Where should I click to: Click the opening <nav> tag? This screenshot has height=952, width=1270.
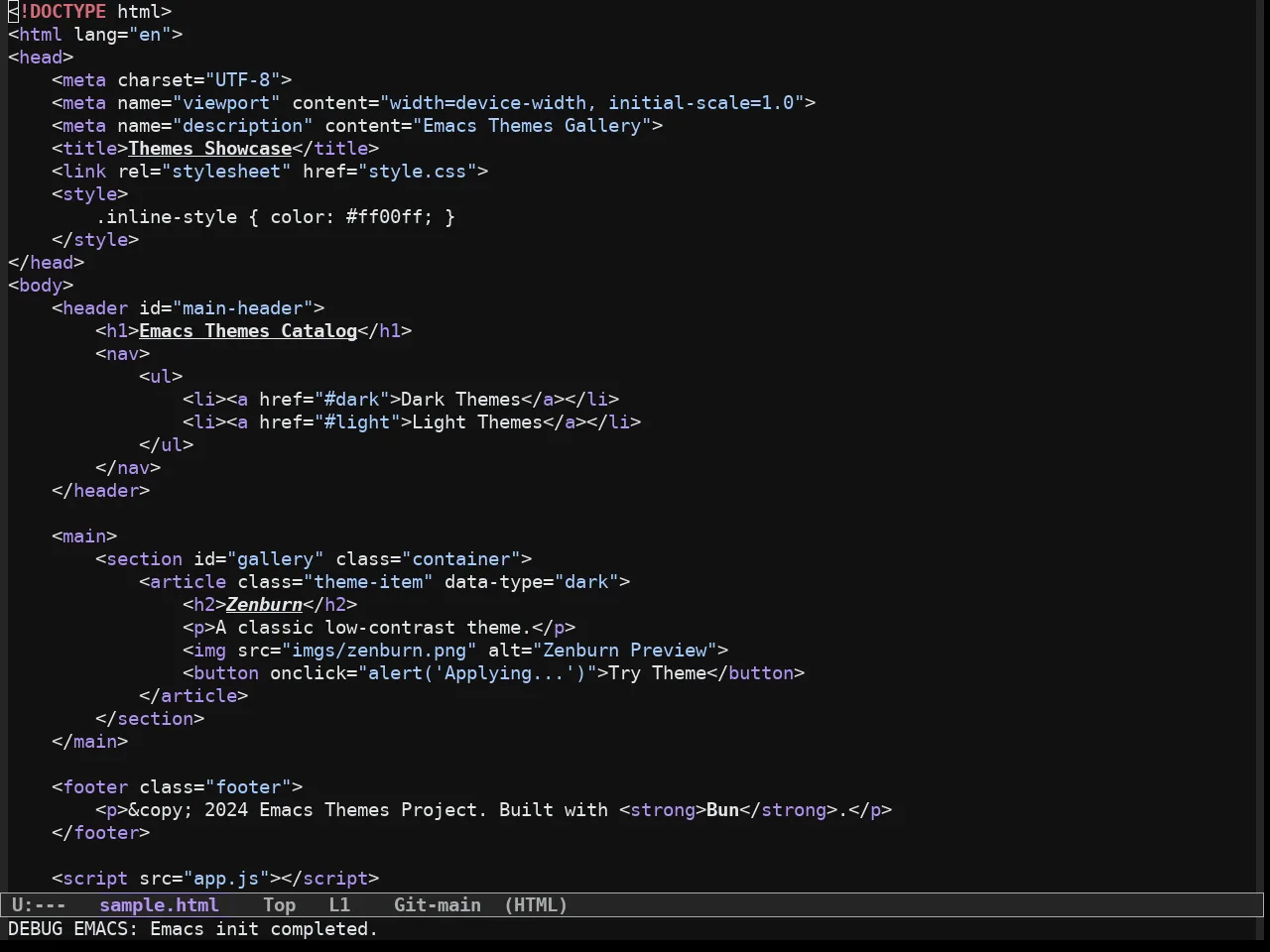click(x=123, y=354)
